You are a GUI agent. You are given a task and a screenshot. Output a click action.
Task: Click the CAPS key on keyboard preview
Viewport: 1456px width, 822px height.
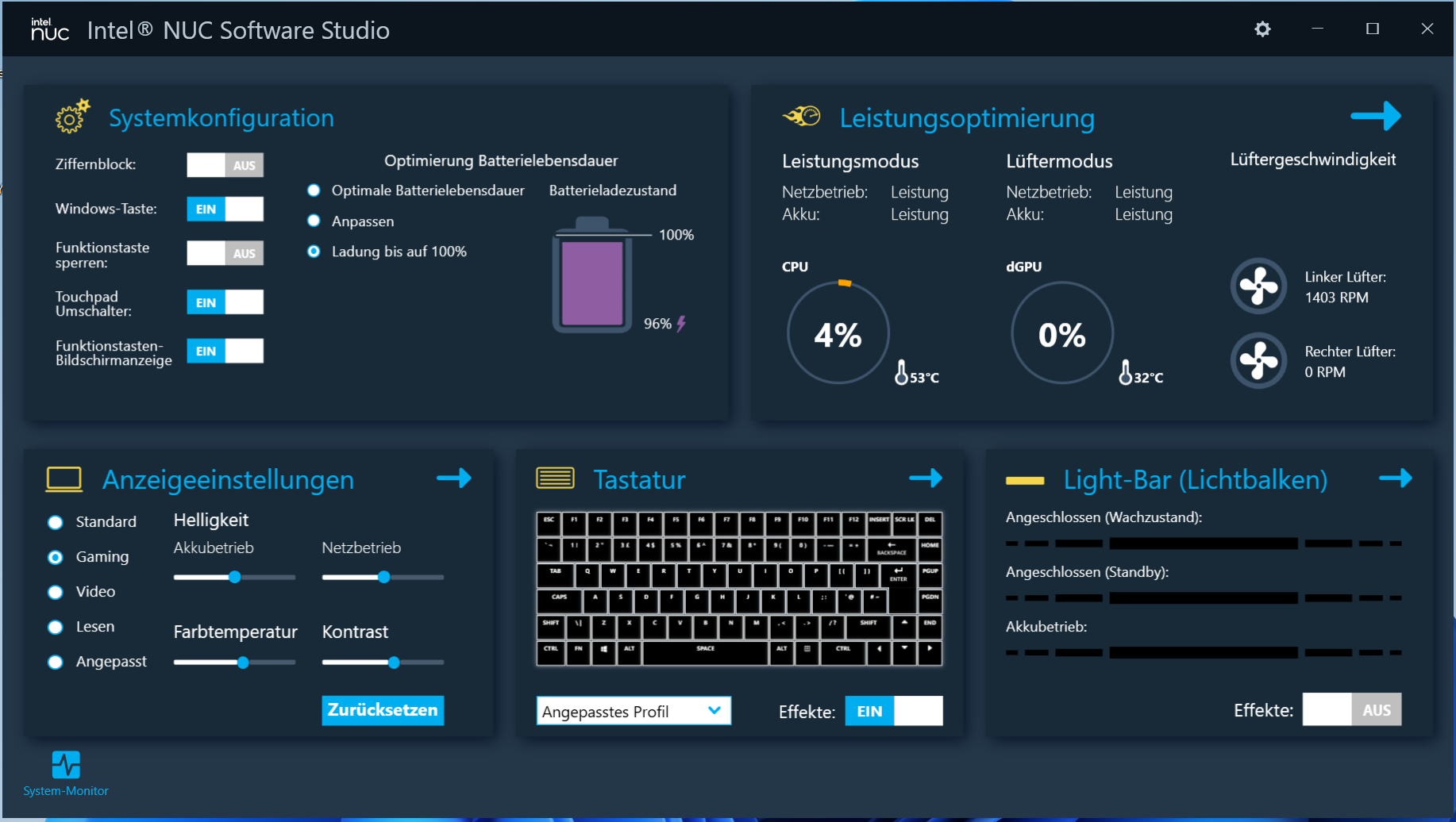click(560, 601)
